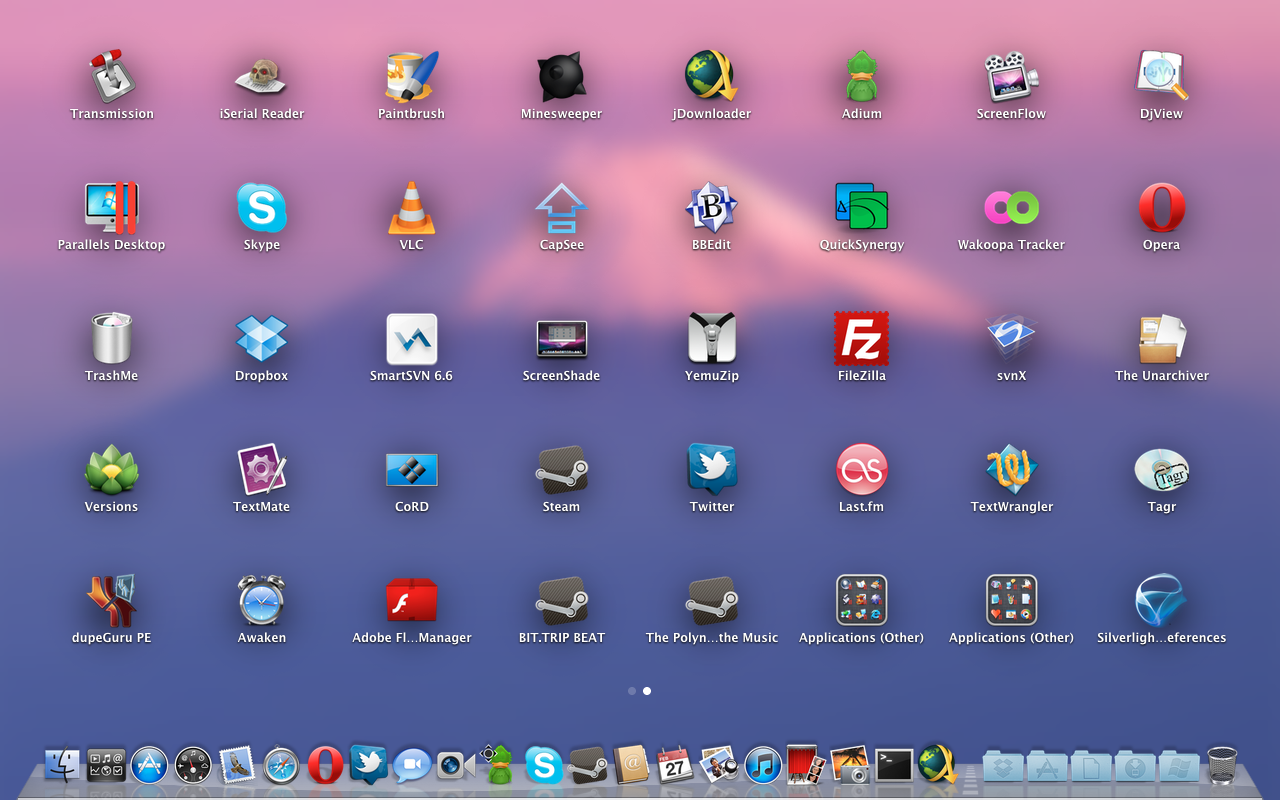Image resolution: width=1280 pixels, height=800 pixels.
Task: Launch TextMate editor
Action: click(x=262, y=470)
